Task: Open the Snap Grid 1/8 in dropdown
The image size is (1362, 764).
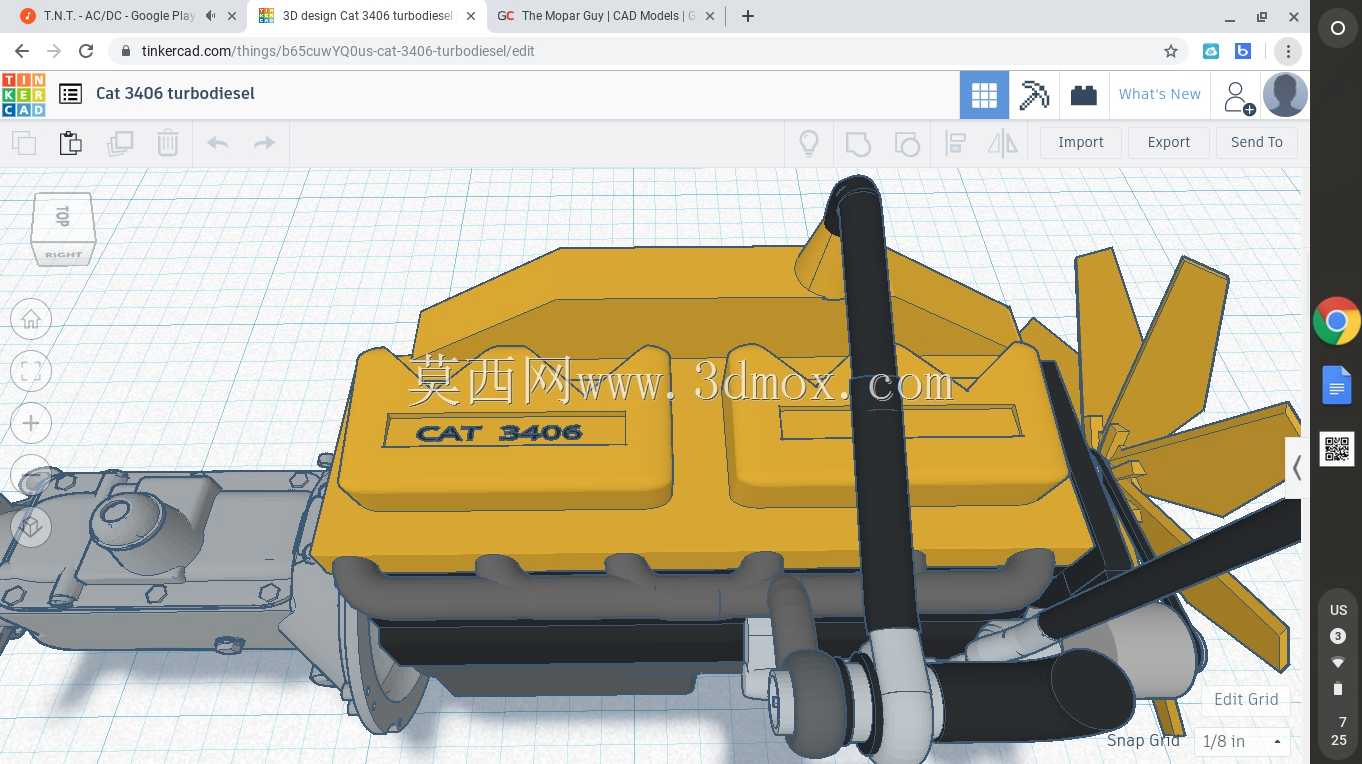Action: coord(1243,741)
